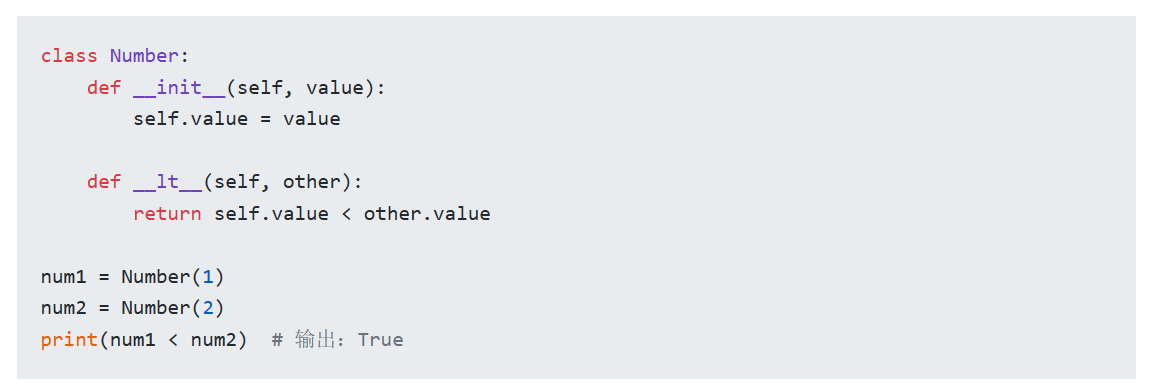
Task: Click num2 inside the print call
Action: 214,339
